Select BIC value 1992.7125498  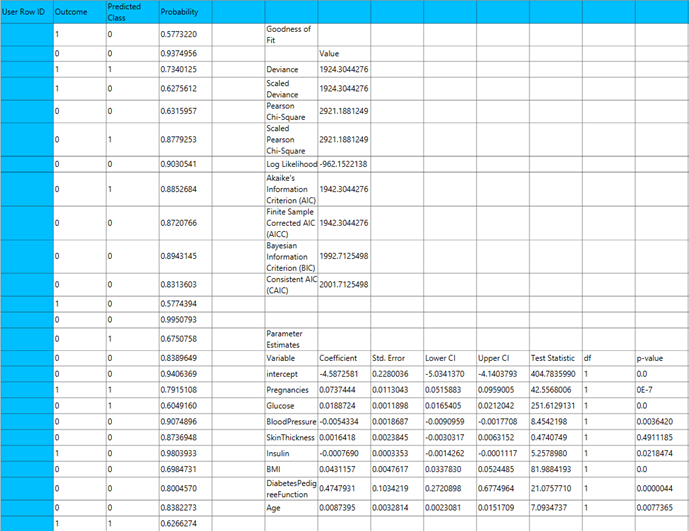[x=344, y=256]
